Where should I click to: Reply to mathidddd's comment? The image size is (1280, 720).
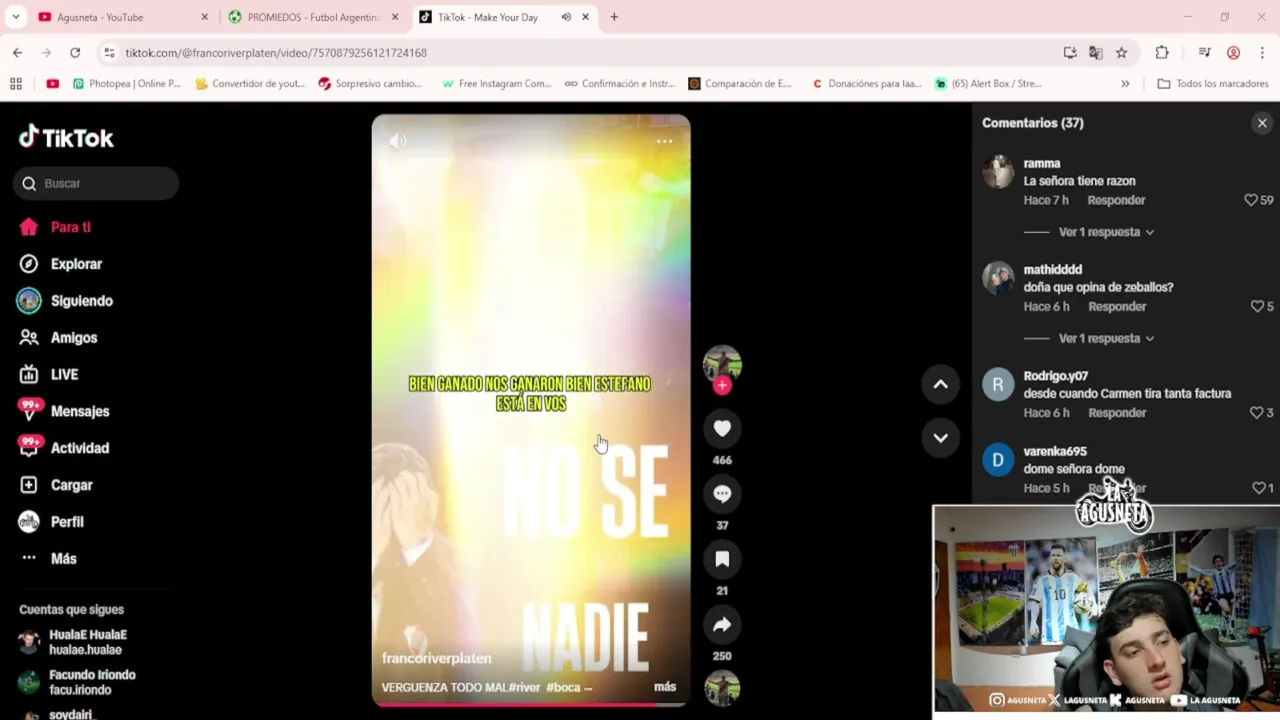pos(1117,307)
